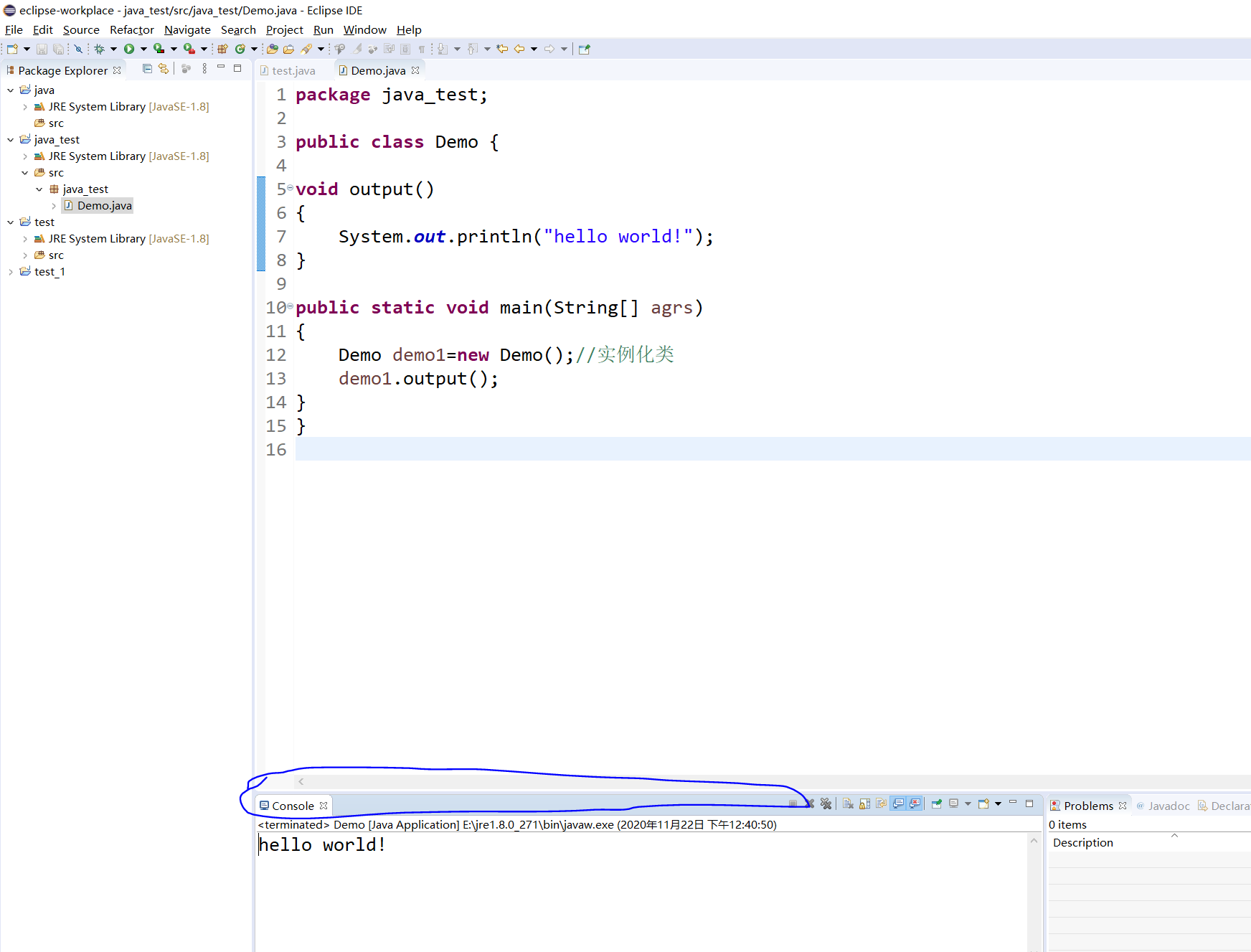Open the Run menu
Screen dimensions: 1251x952
click(x=324, y=29)
